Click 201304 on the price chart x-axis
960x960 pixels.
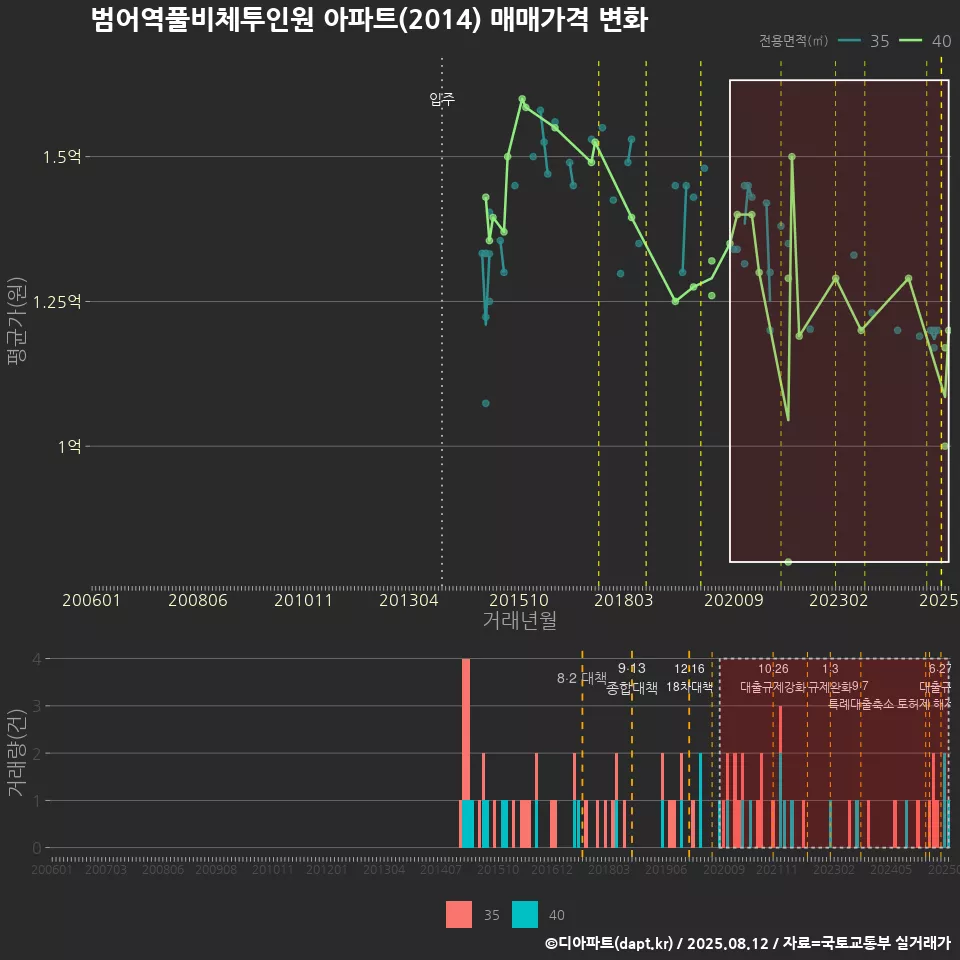409,600
